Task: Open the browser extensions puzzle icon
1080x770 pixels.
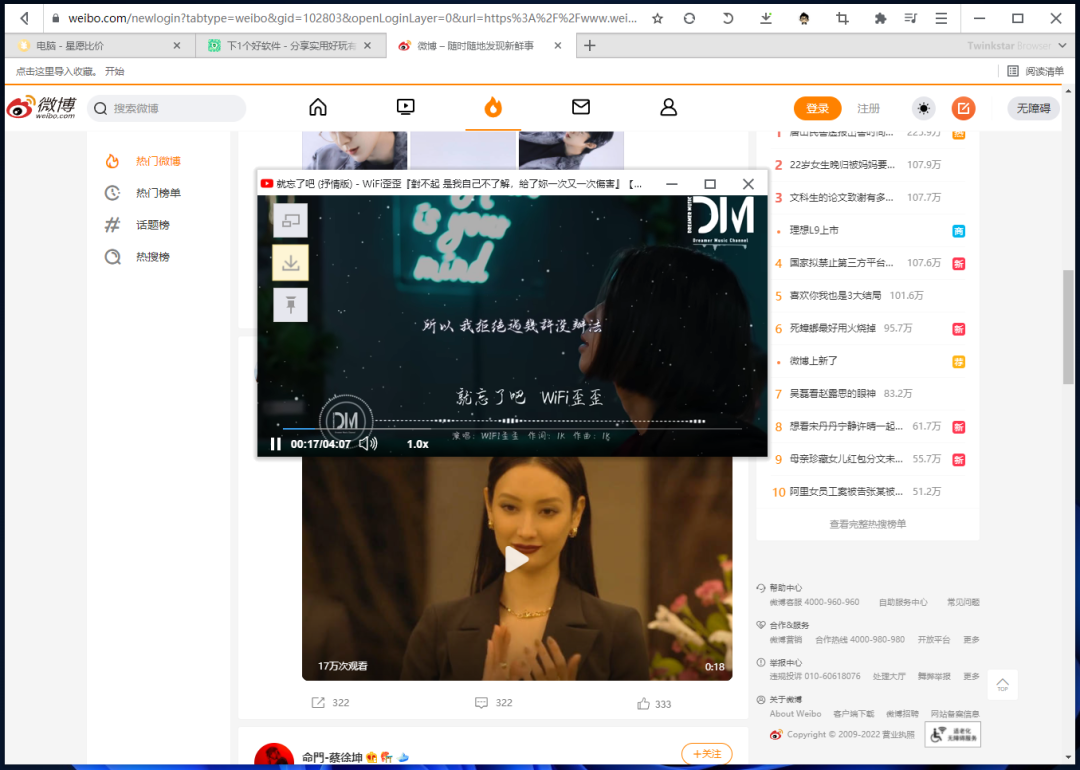Action: click(880, 17)
